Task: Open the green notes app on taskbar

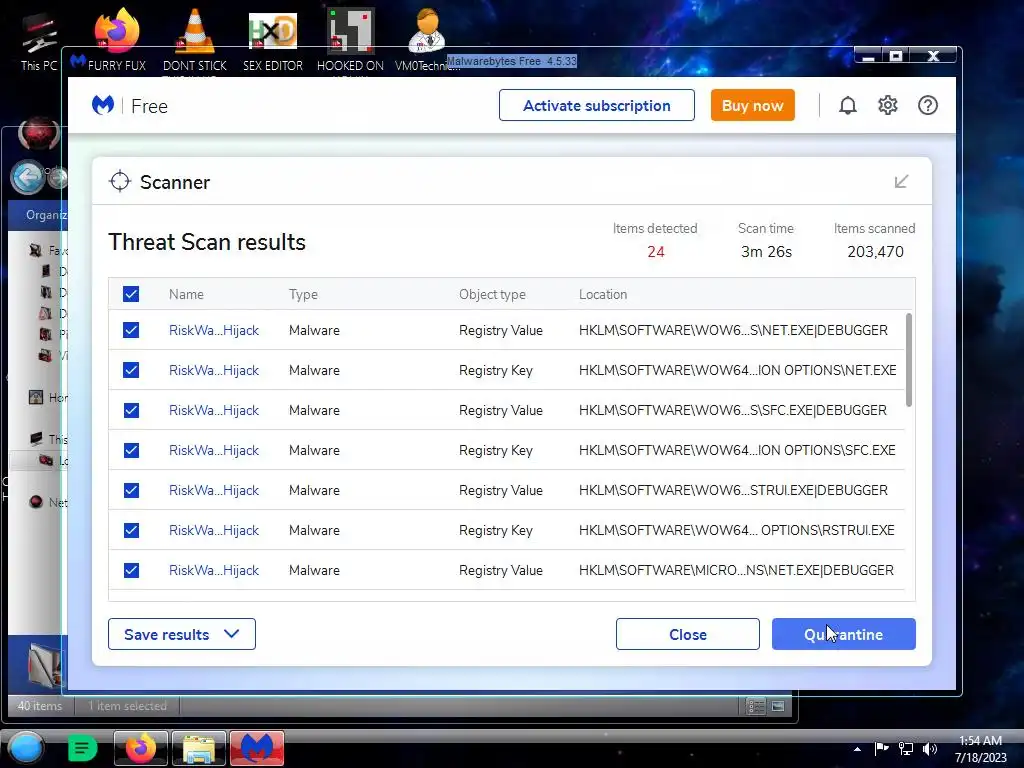Action: (x=82, y=748)
